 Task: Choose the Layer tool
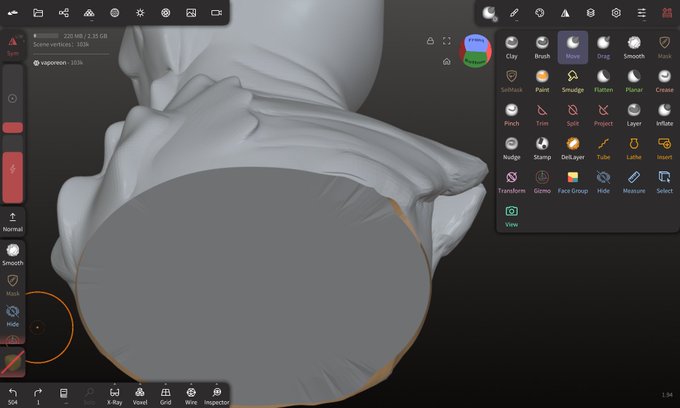634,115
